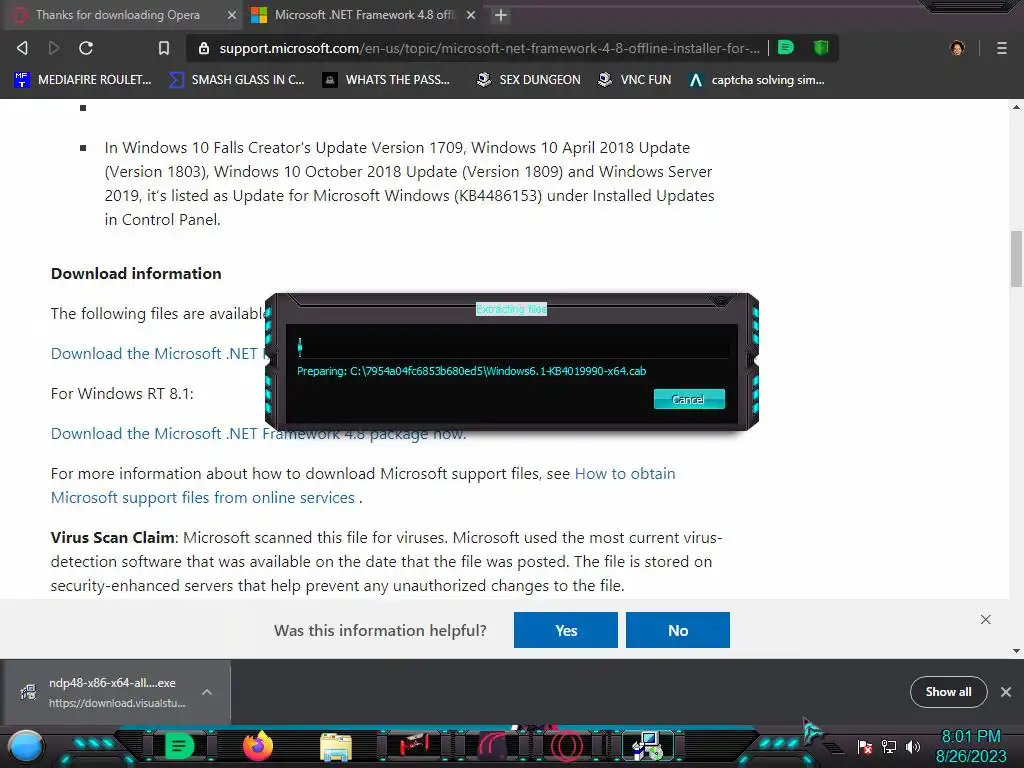This screenshot has height=768, width=1024.
Task: Open the browser main menu (hamburger)
Action: point(1002,48)
